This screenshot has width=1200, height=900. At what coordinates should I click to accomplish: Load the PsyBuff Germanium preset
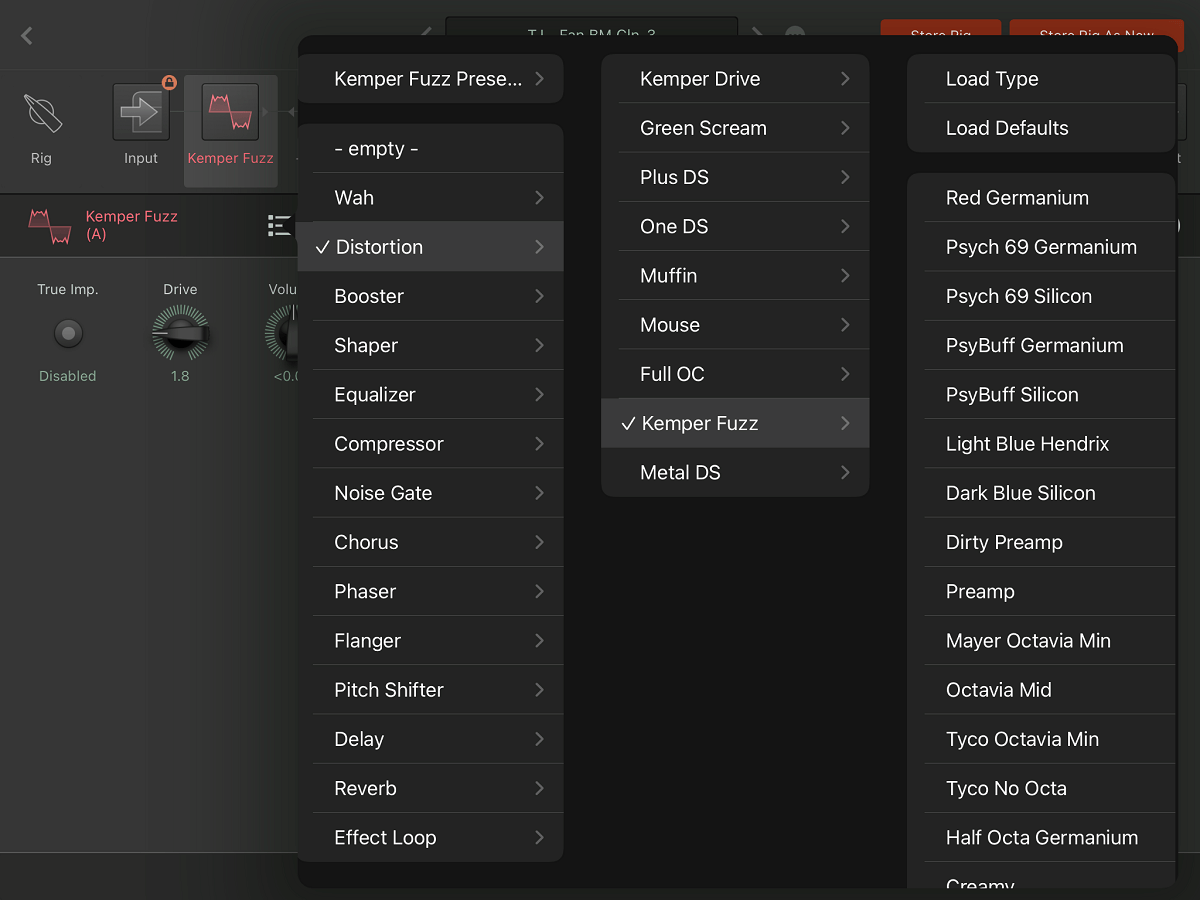[x=1041, y=345]
